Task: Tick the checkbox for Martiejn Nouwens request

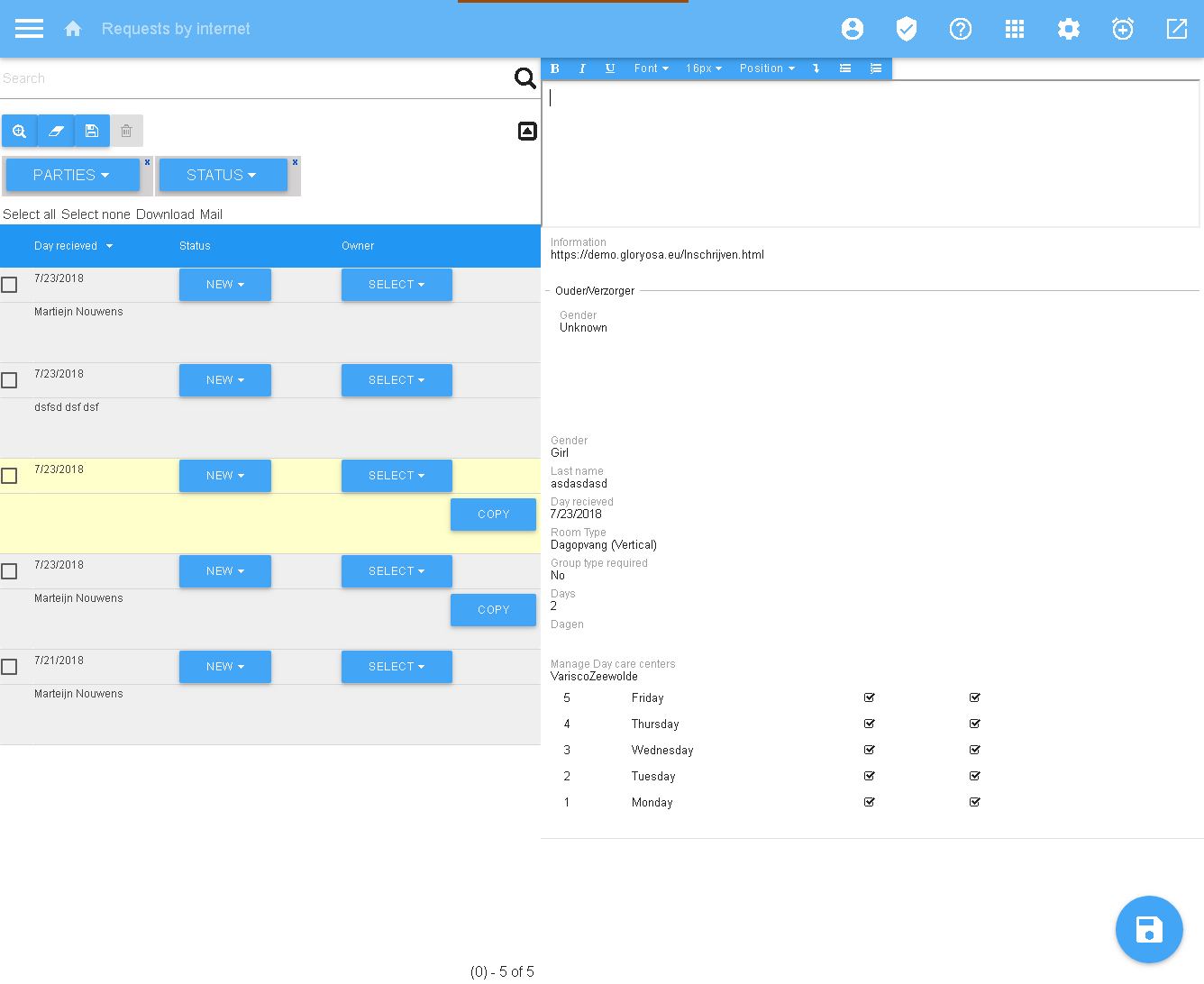Action: [9, 285]
